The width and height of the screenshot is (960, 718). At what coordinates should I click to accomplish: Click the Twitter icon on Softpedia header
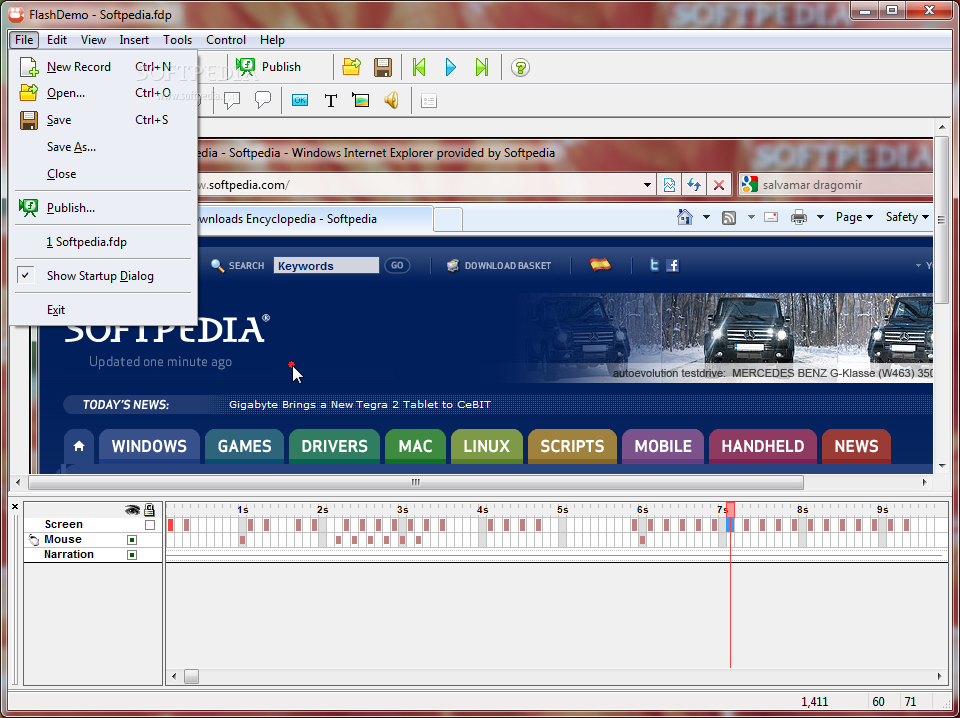click(x=654, y=265)
